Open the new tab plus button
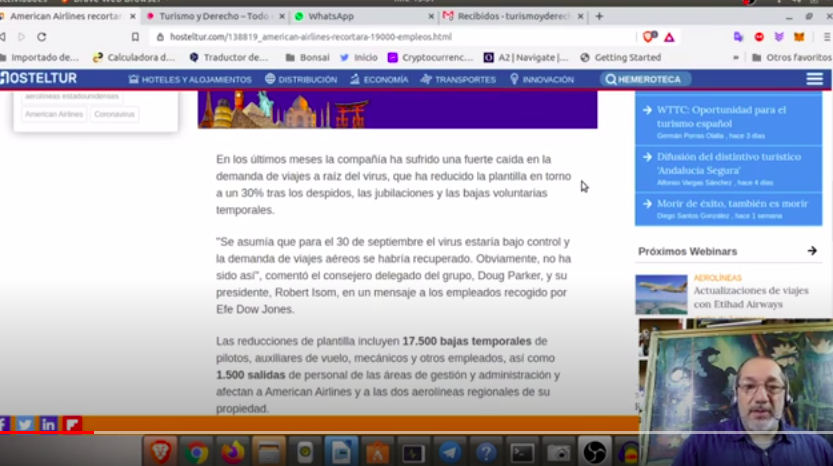This screenshot has height=466, width=833. 599,16
